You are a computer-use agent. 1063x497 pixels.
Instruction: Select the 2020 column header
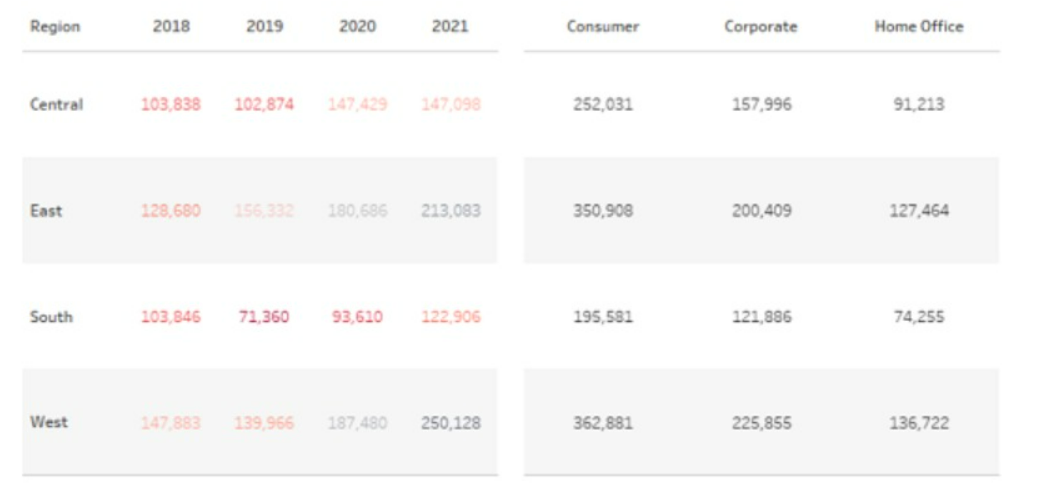click(357, 27)
